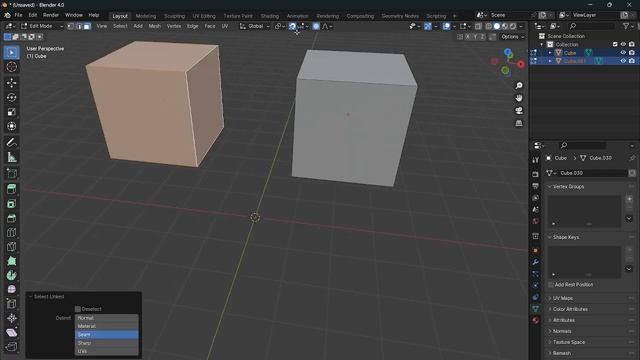The width and height of the screenshot is (640, 360).
Task: Select the Bevel tool
Action: [x=11, y=218]
